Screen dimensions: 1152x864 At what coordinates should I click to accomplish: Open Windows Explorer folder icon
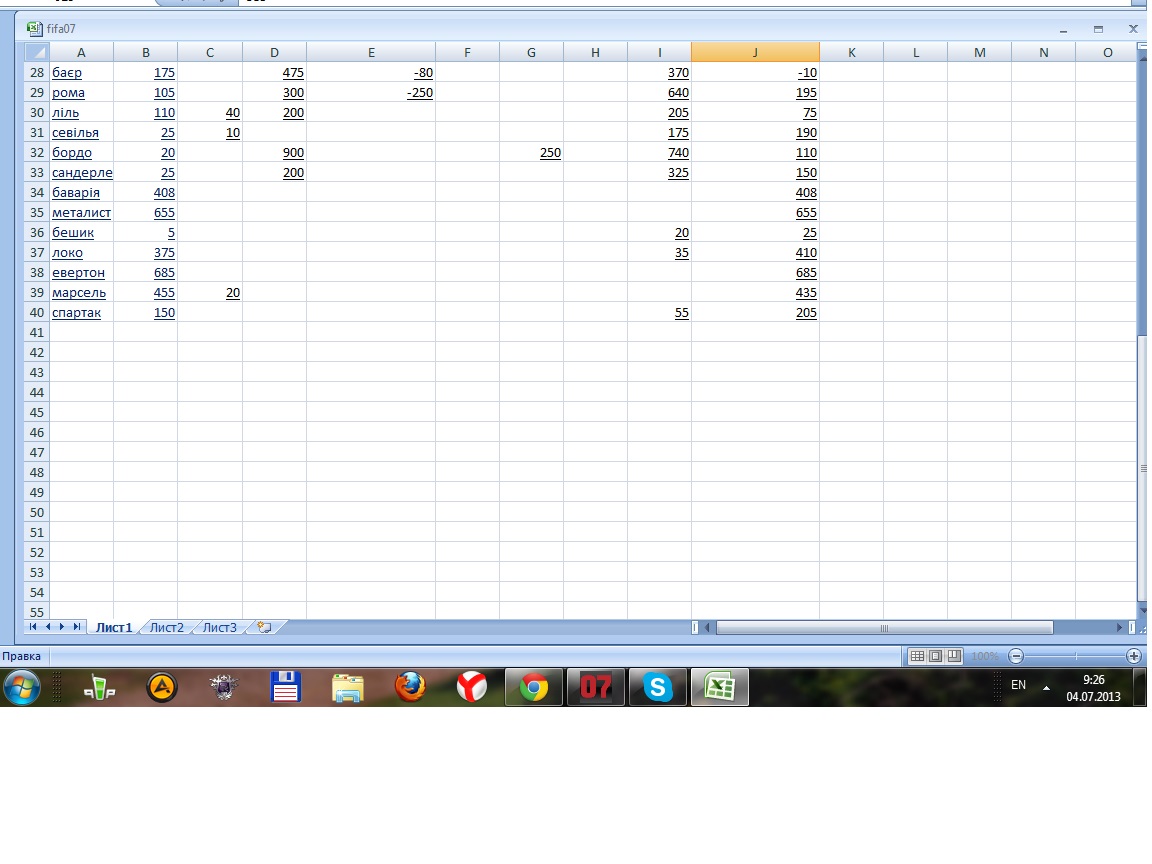coord(348,688)
